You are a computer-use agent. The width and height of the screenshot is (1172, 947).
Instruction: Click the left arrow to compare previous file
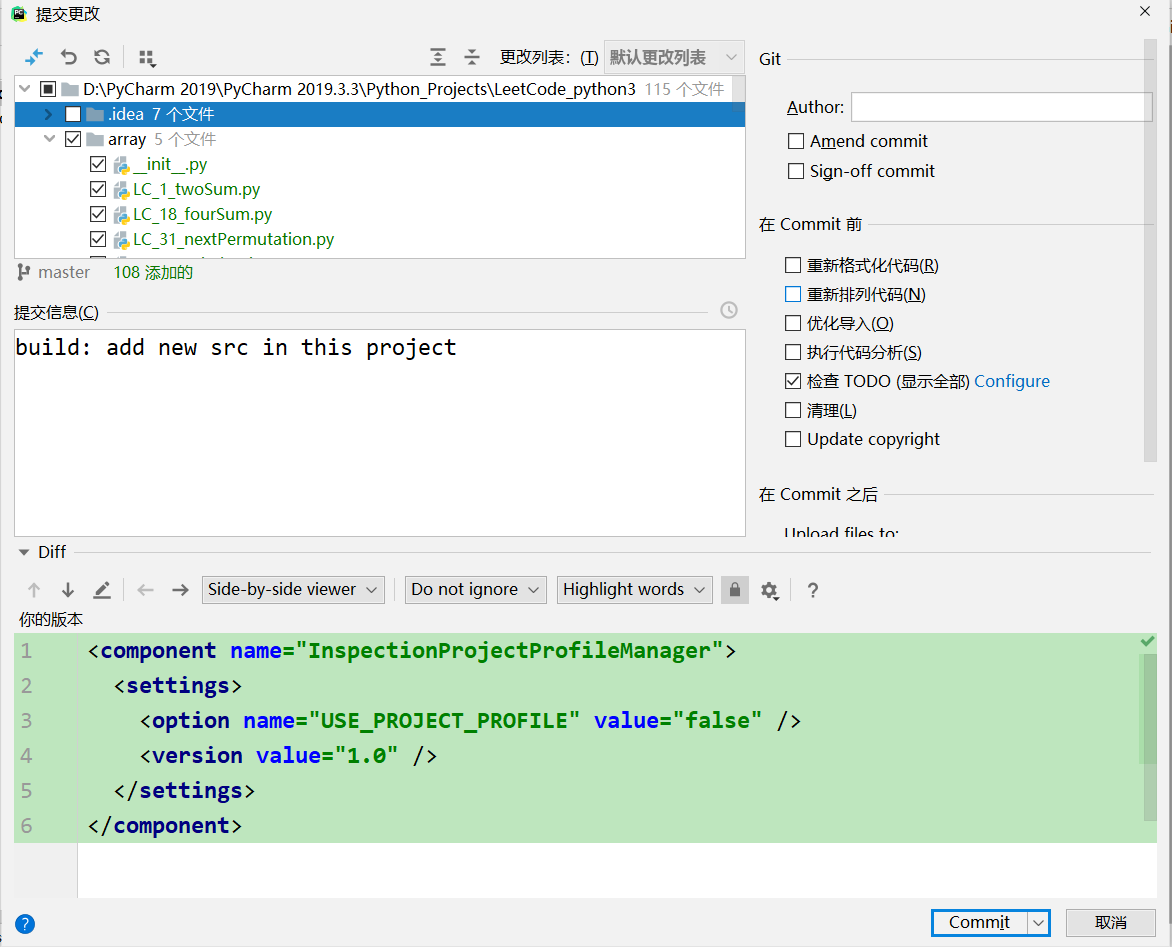[145, 590]
